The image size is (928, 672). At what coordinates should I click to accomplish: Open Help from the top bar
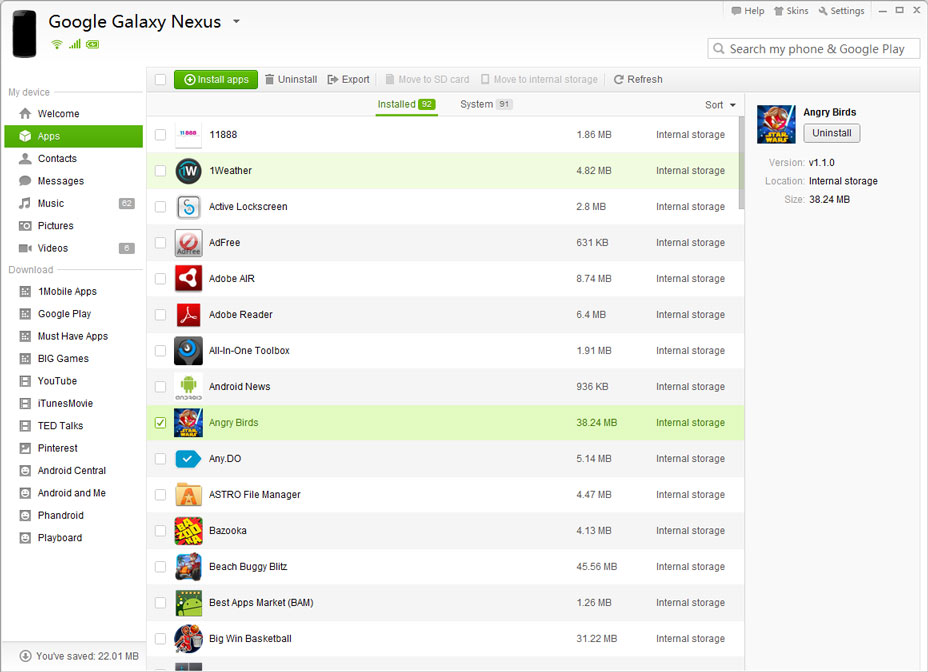[x=747, y=11]
